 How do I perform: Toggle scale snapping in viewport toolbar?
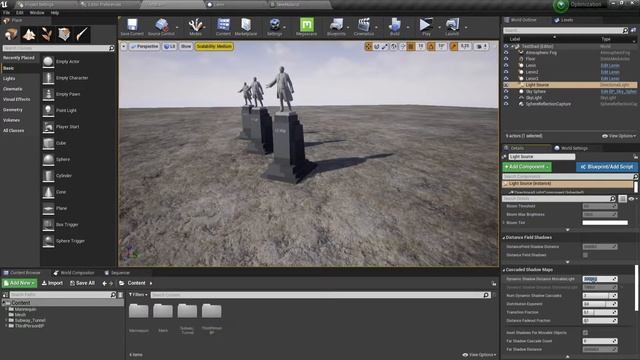click(x=454, y=47)
